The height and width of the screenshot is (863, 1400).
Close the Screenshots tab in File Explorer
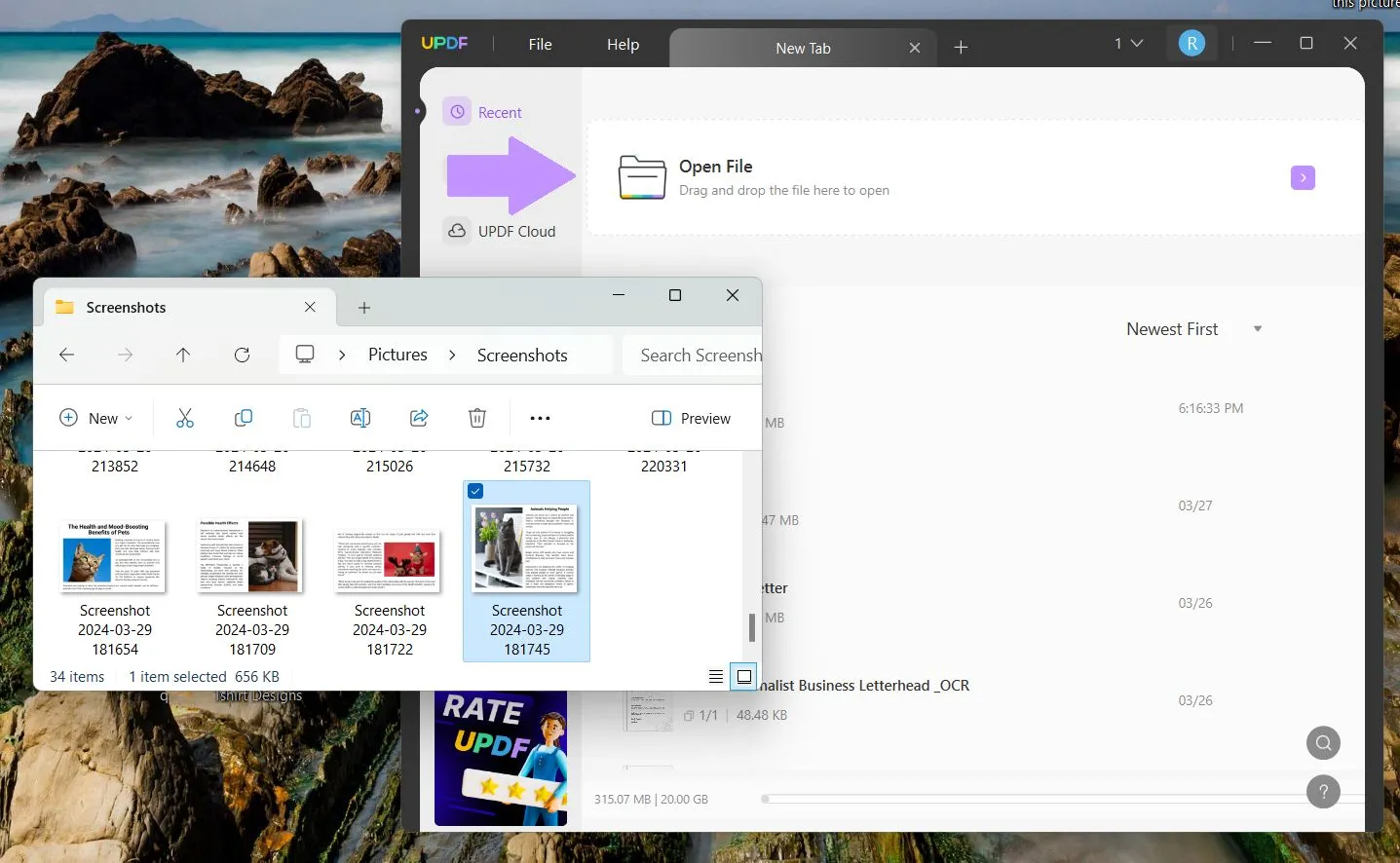310,307
